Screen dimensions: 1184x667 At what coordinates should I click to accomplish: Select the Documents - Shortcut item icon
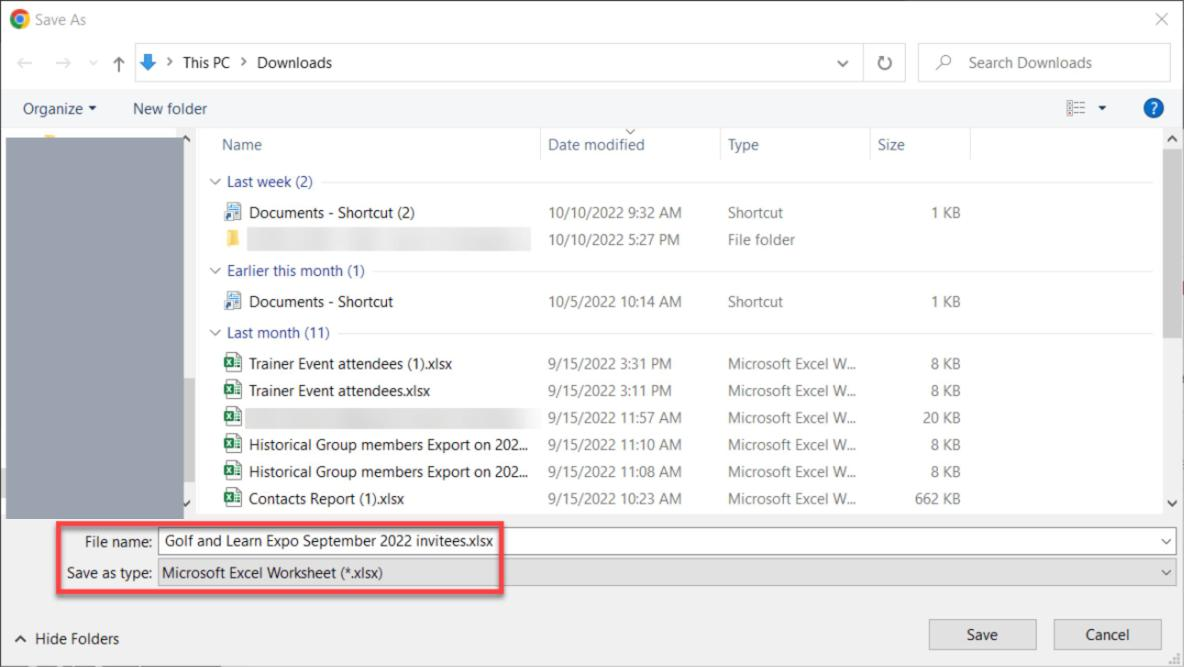[x=233, y=301]
